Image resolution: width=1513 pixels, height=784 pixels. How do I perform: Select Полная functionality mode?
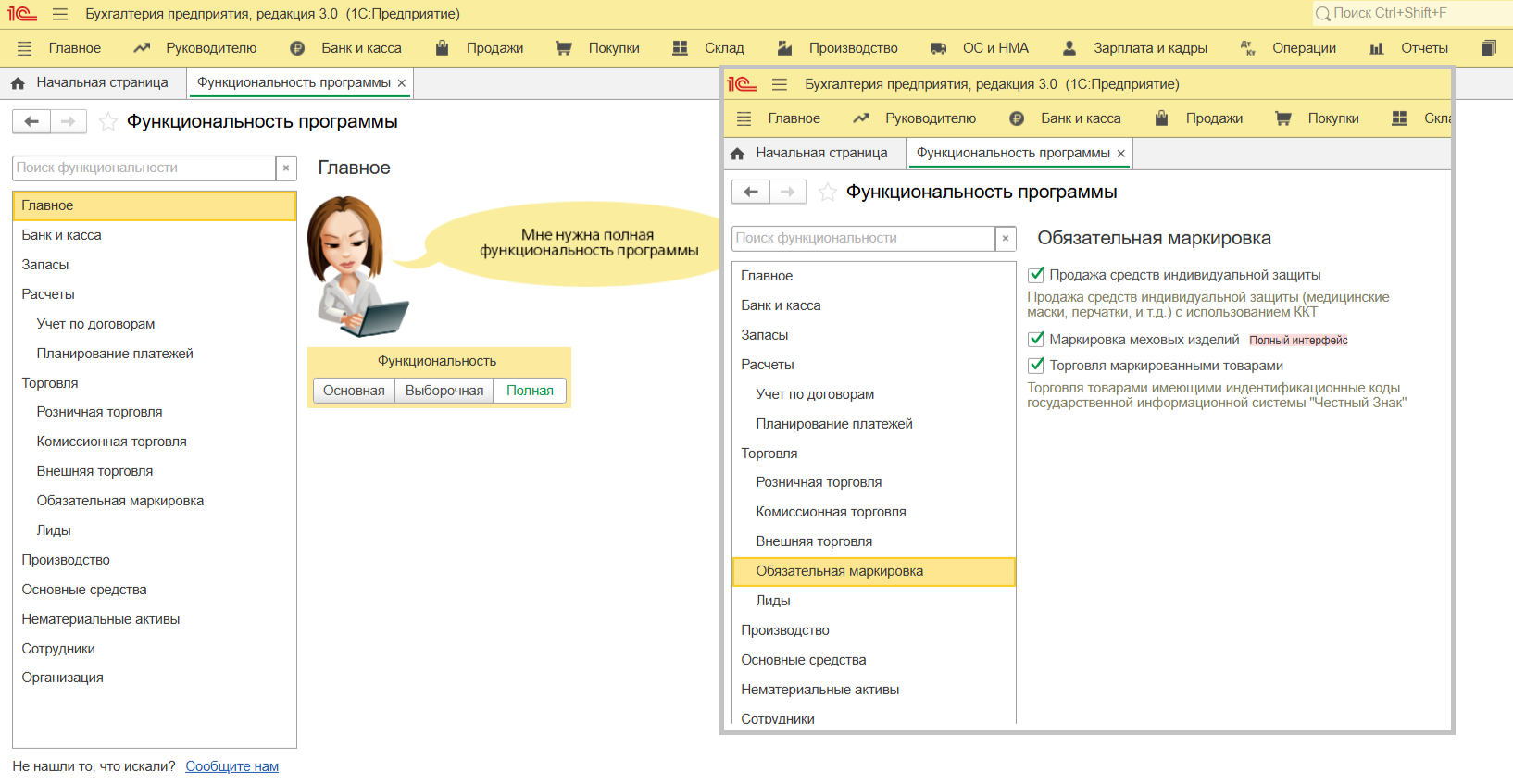(x=530, y=391)
